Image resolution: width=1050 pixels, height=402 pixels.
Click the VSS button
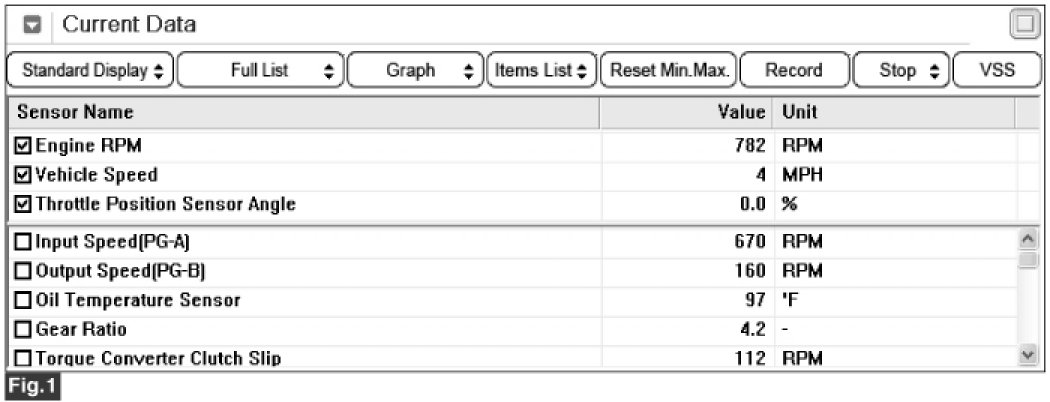click(x=995, y=70)
